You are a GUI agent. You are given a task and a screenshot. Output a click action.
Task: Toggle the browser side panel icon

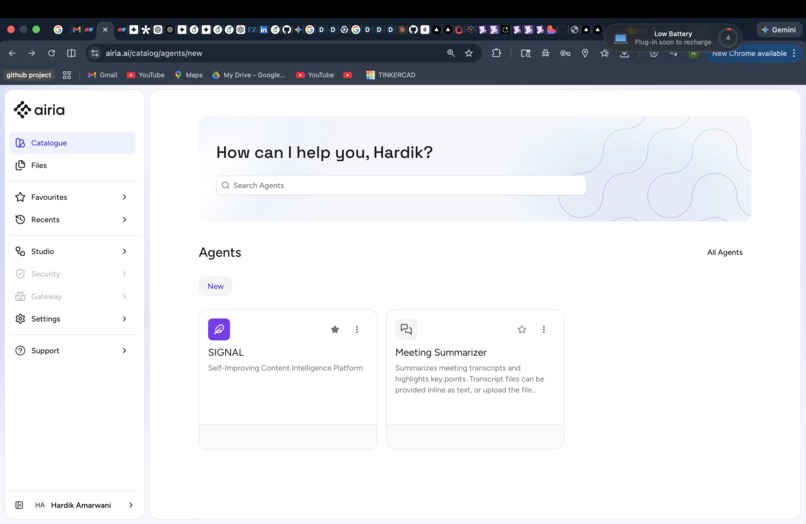tap(71, 53)
